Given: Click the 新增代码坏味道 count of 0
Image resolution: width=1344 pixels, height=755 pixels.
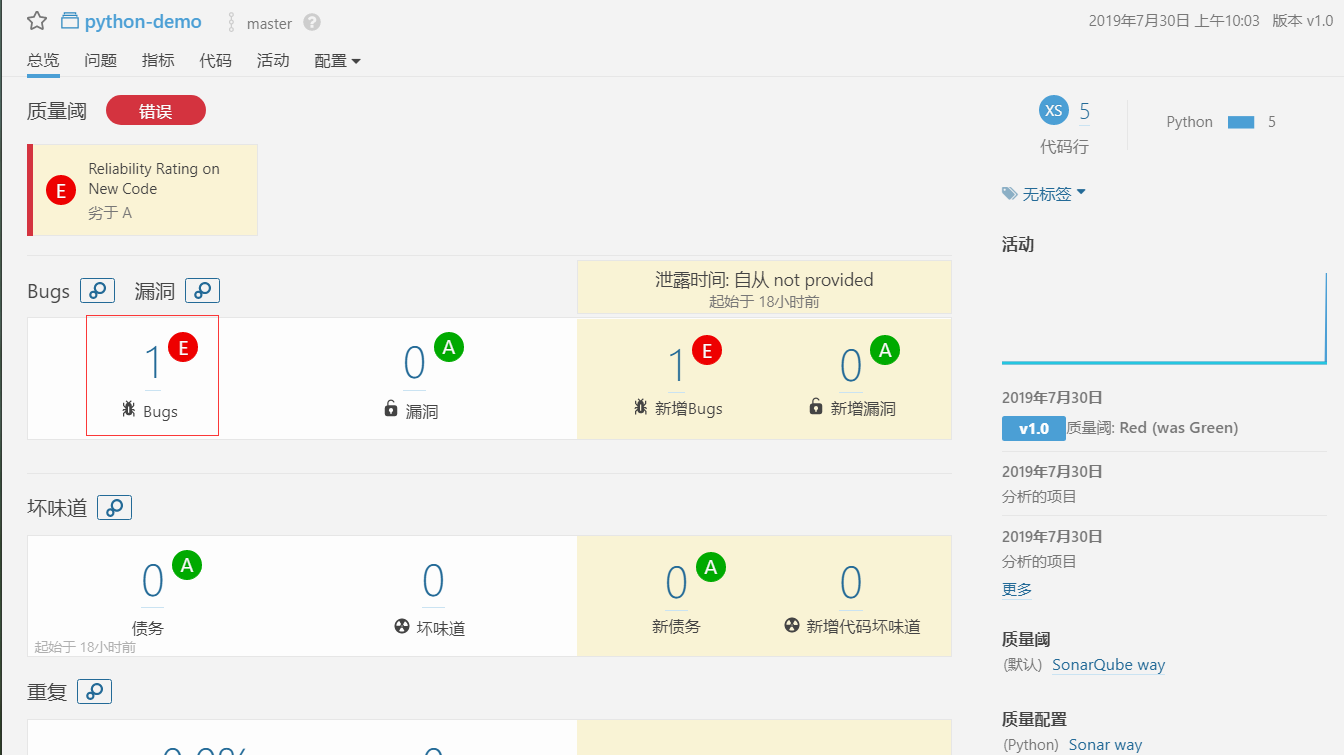Looking at the screenshot, I should (851, 583).
